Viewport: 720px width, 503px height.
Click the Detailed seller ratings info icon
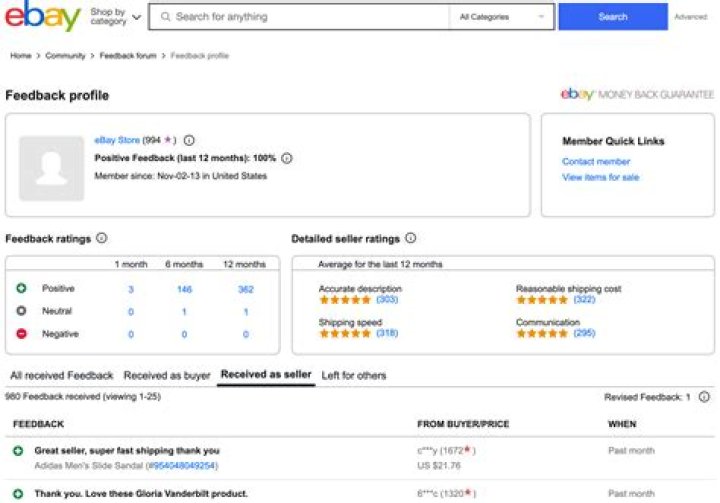point(411,239)
